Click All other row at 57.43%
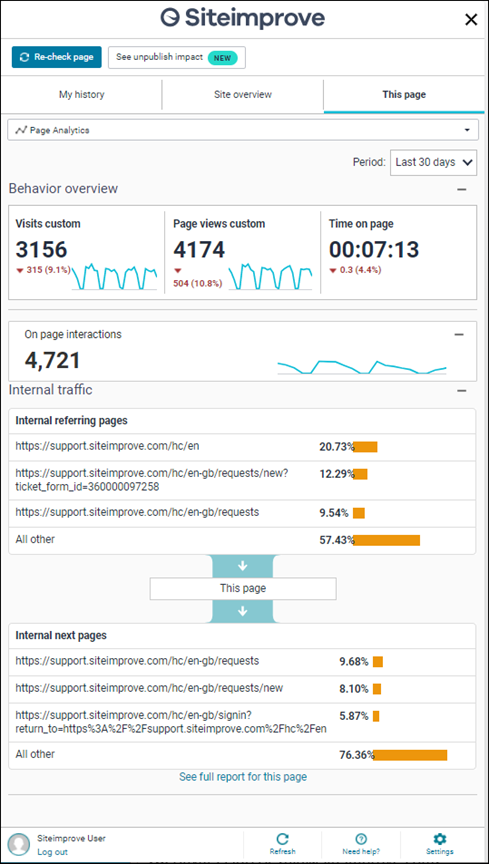489x864 pixels. click(x=242, y=541)
